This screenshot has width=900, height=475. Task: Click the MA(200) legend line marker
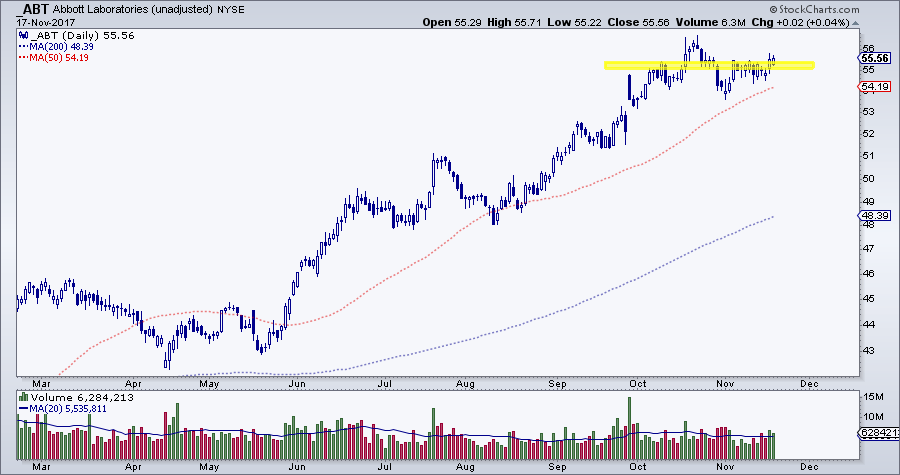(24, 46)
